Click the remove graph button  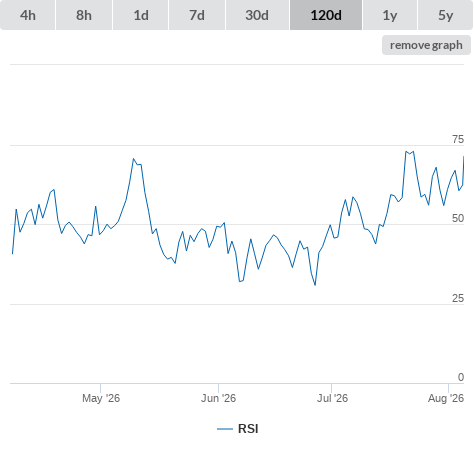click(x=426, y=45)
